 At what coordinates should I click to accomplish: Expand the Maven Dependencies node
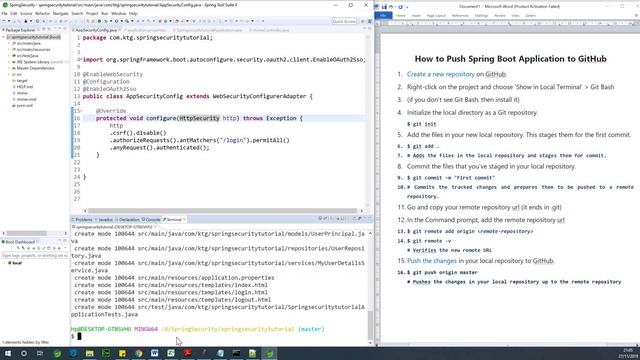tap(9, 68)
